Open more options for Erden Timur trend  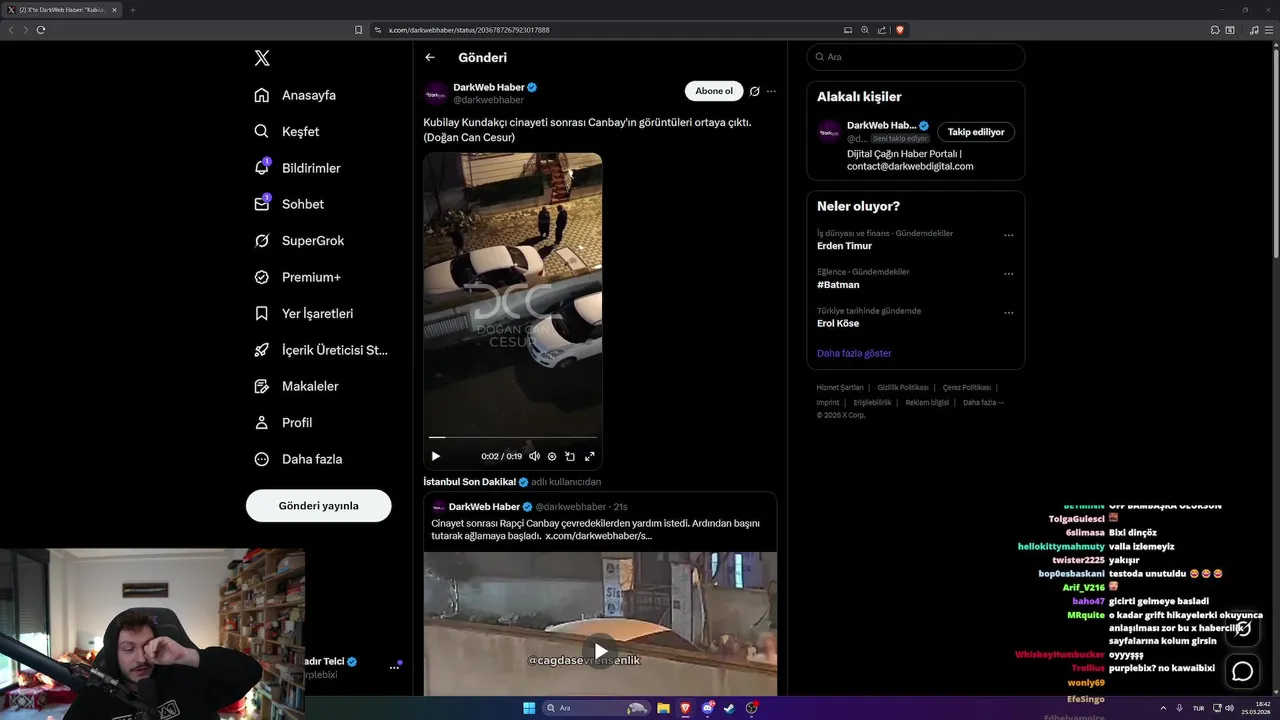point(1008,236)
